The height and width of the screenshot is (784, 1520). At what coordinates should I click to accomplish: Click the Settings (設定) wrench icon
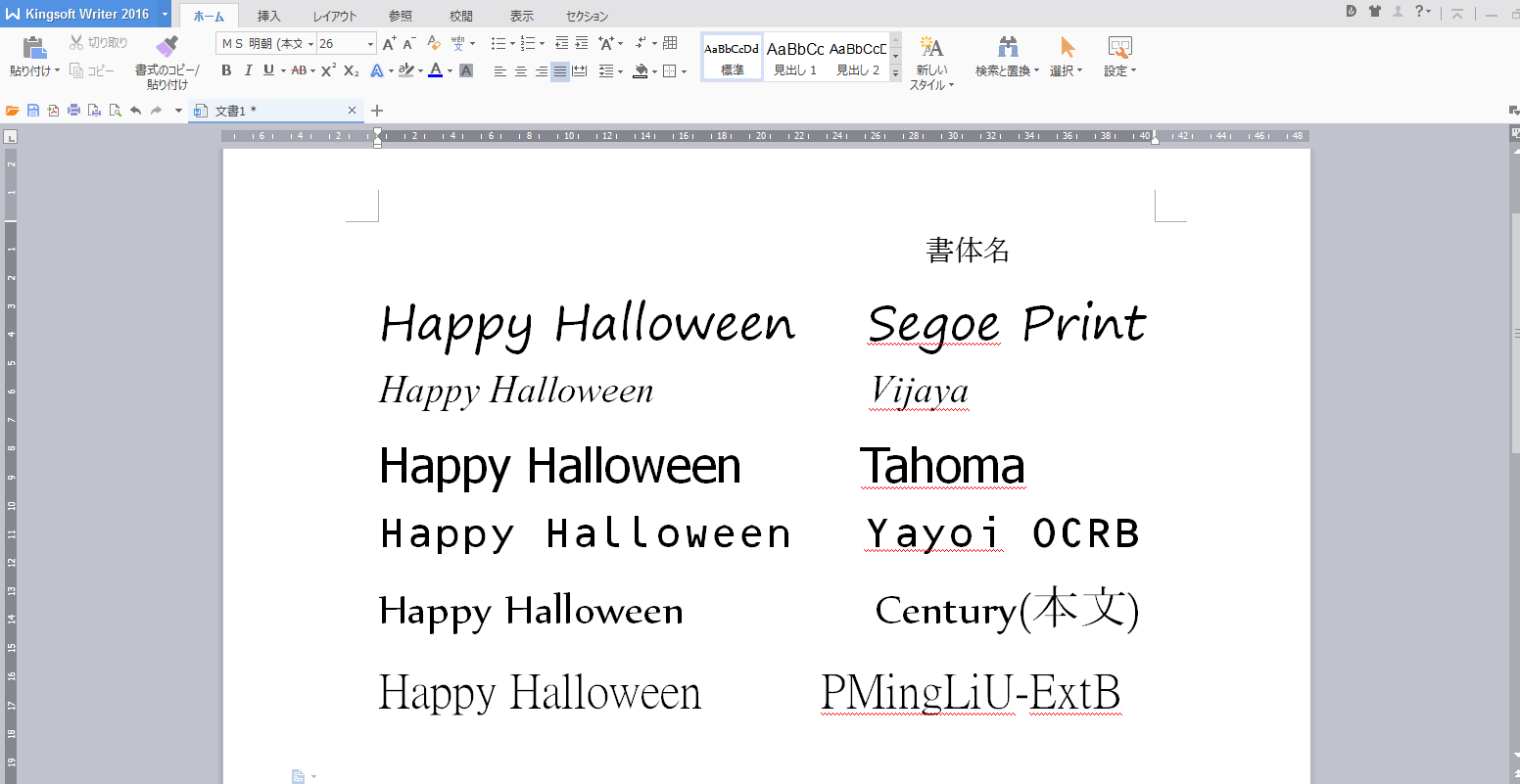coord(1119,47)
